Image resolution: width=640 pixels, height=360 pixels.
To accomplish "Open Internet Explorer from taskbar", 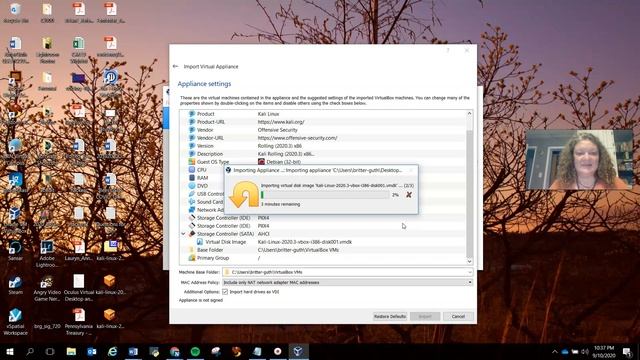I will pyautogui.click(x=113, y=351).
